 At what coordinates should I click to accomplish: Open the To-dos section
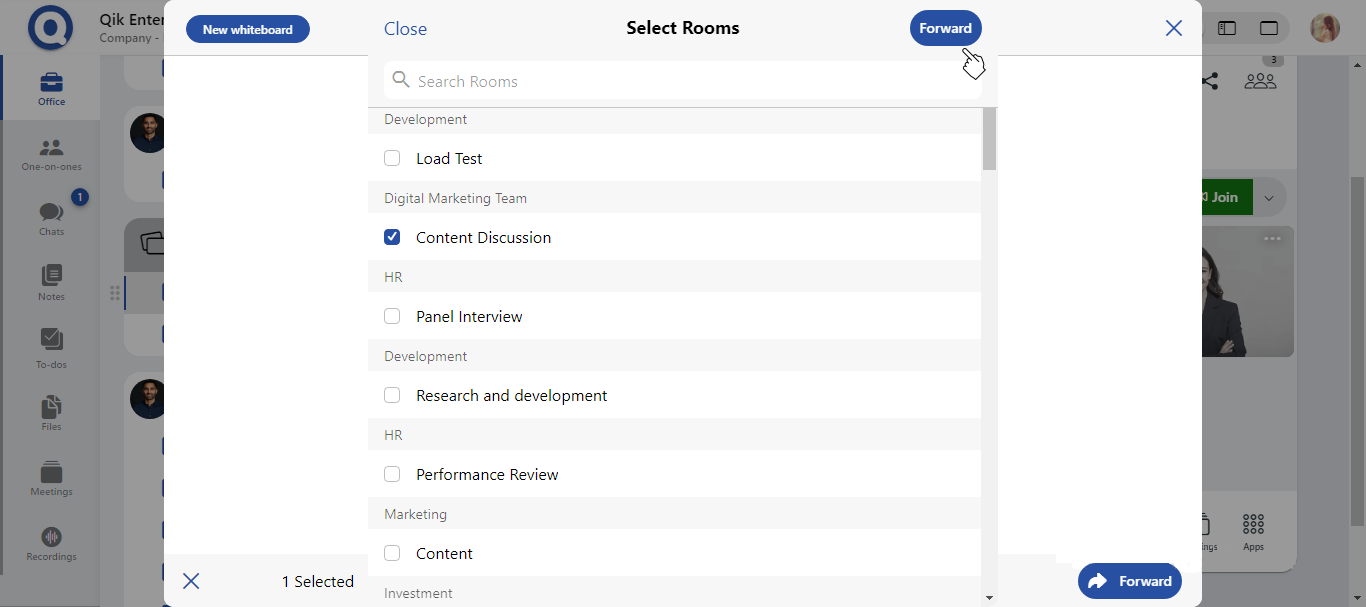tap(51, 349)
